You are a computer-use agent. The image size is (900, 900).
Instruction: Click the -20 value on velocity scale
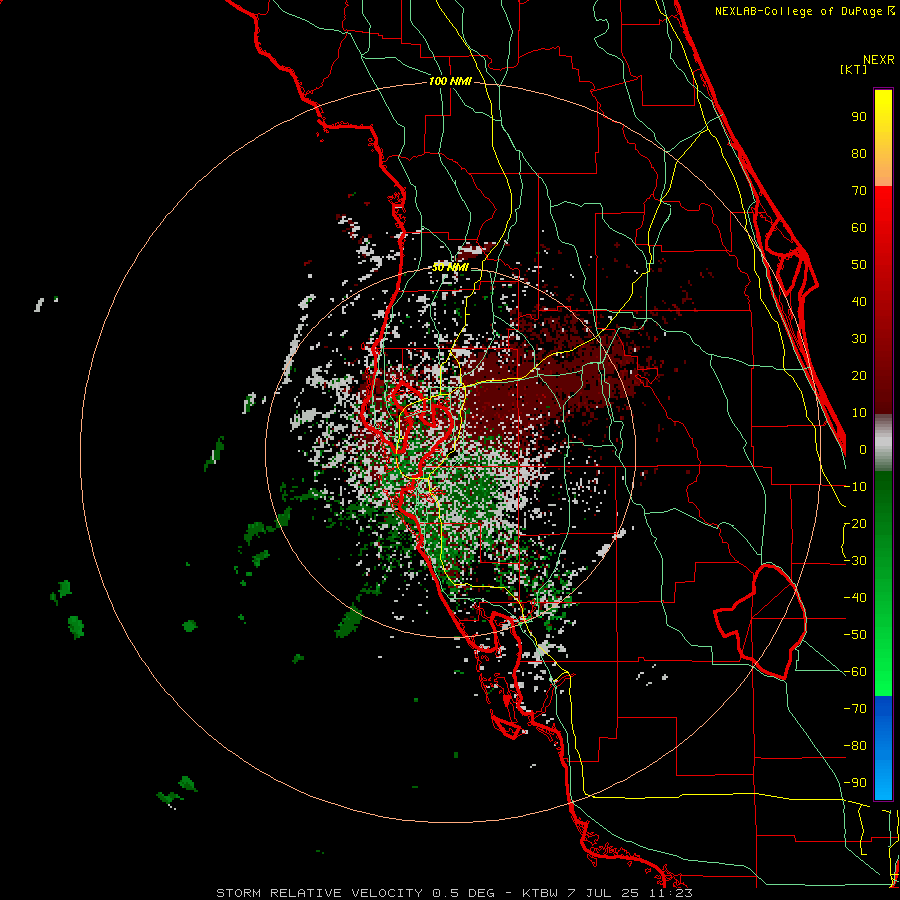(x=855, y=523)
